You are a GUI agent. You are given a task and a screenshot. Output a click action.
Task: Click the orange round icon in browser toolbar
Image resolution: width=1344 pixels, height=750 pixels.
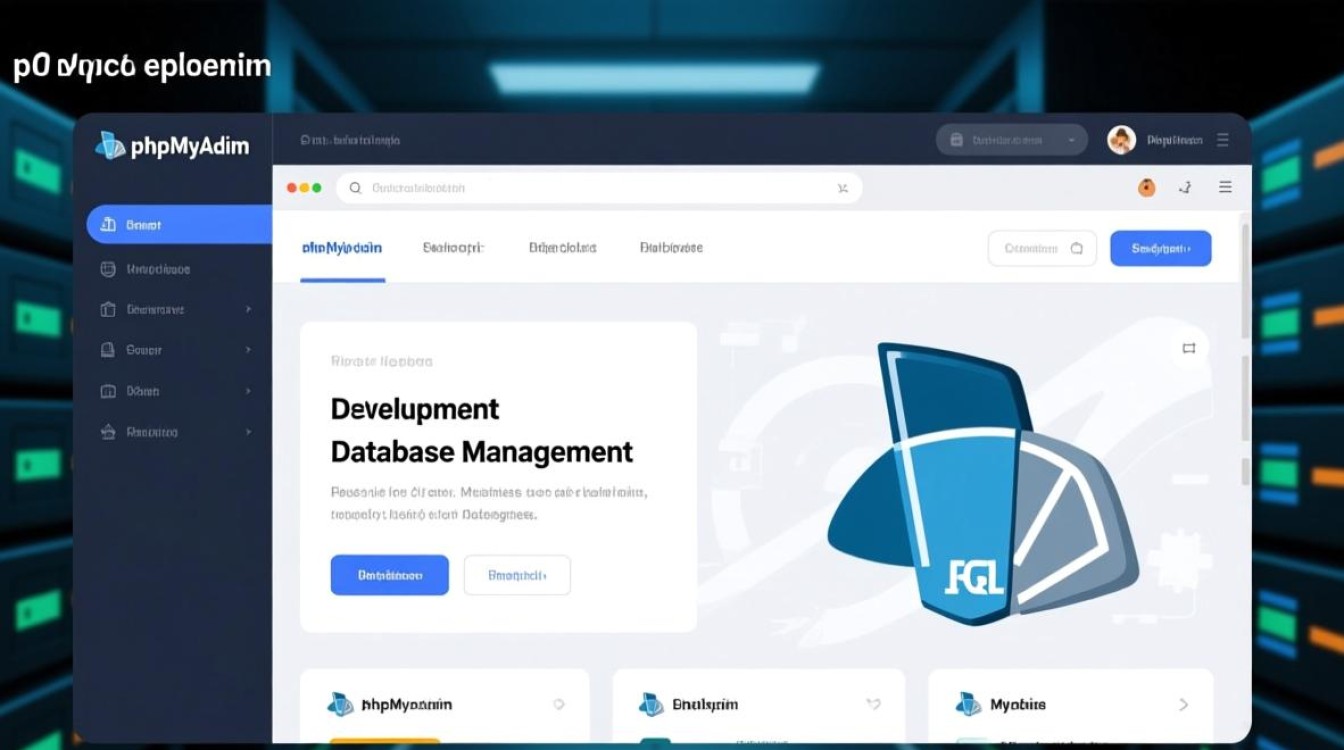(x=1147, y=187)
